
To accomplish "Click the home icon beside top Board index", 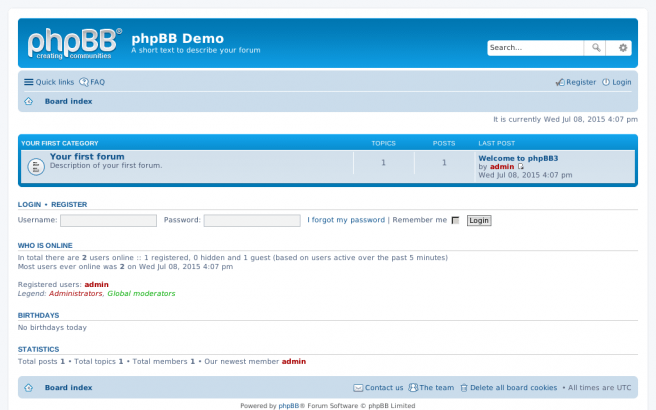I will (x=29, y=101).
